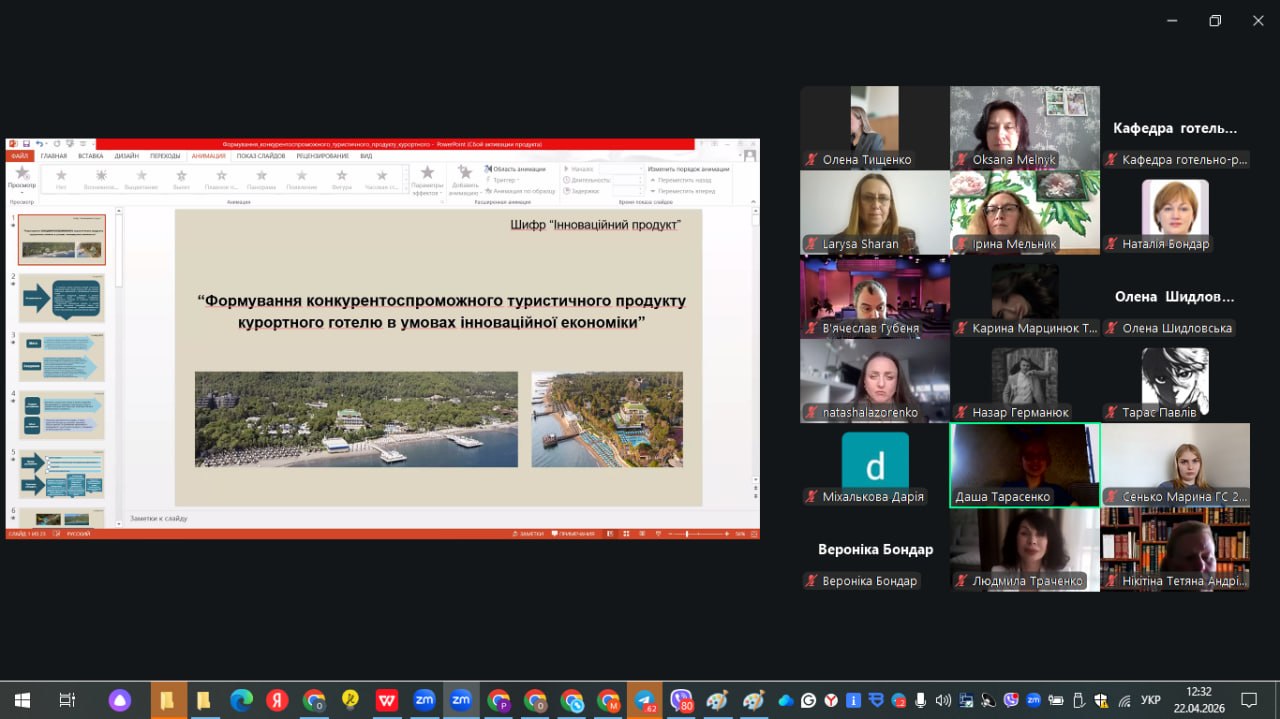Select the Панорама animation effect
The width and height of the screenshot is (1280, 719).
coord(261,179)
